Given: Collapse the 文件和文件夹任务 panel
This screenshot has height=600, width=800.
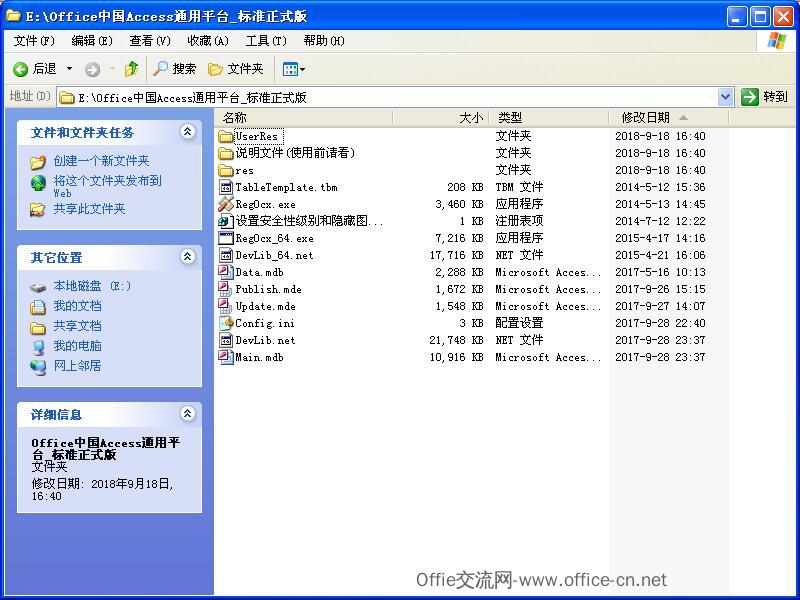Looking at the screenshot, I should tap(187, 132).
